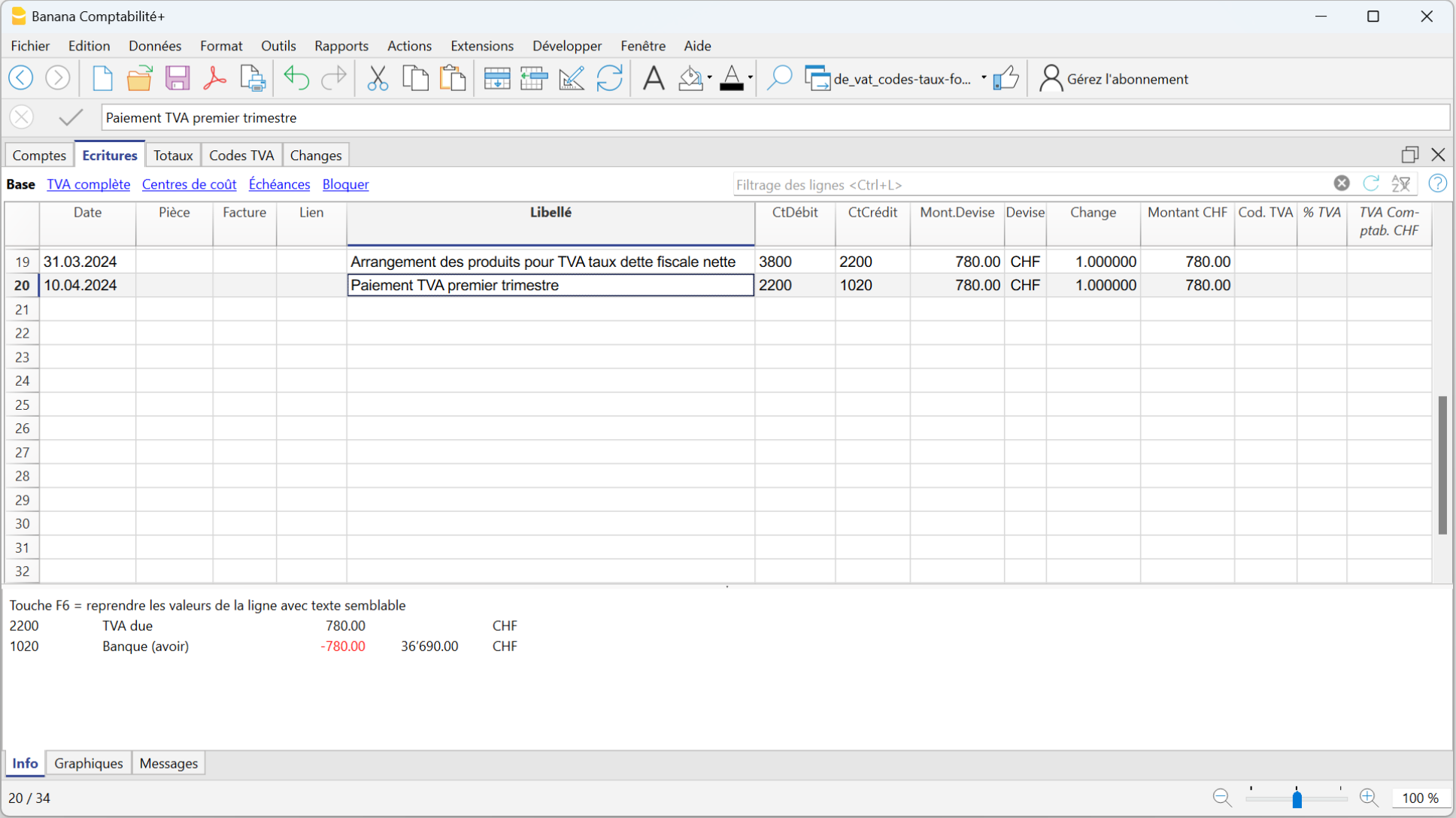Open the de_vat_codes window selector dropdown
The image size is (1456, 818).
(984, 78)
